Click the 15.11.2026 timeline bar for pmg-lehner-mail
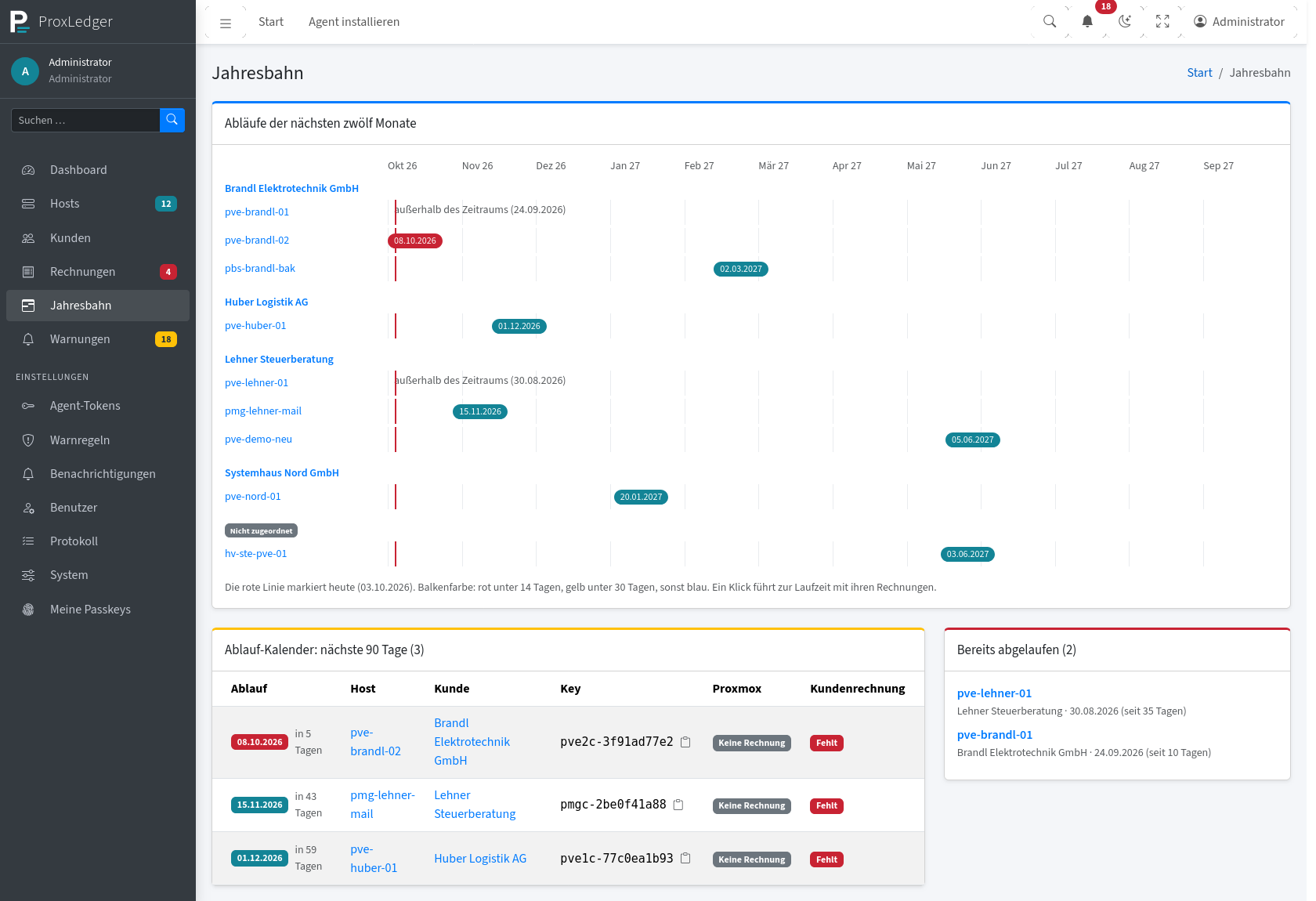This screenshot has height=901, width=1316. tap(480, 411)
